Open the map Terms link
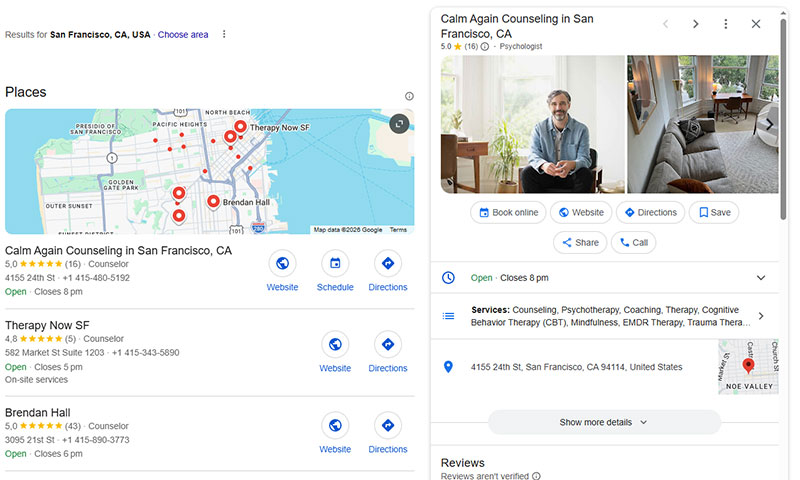 pyautogui.click(x=398, y=230)
